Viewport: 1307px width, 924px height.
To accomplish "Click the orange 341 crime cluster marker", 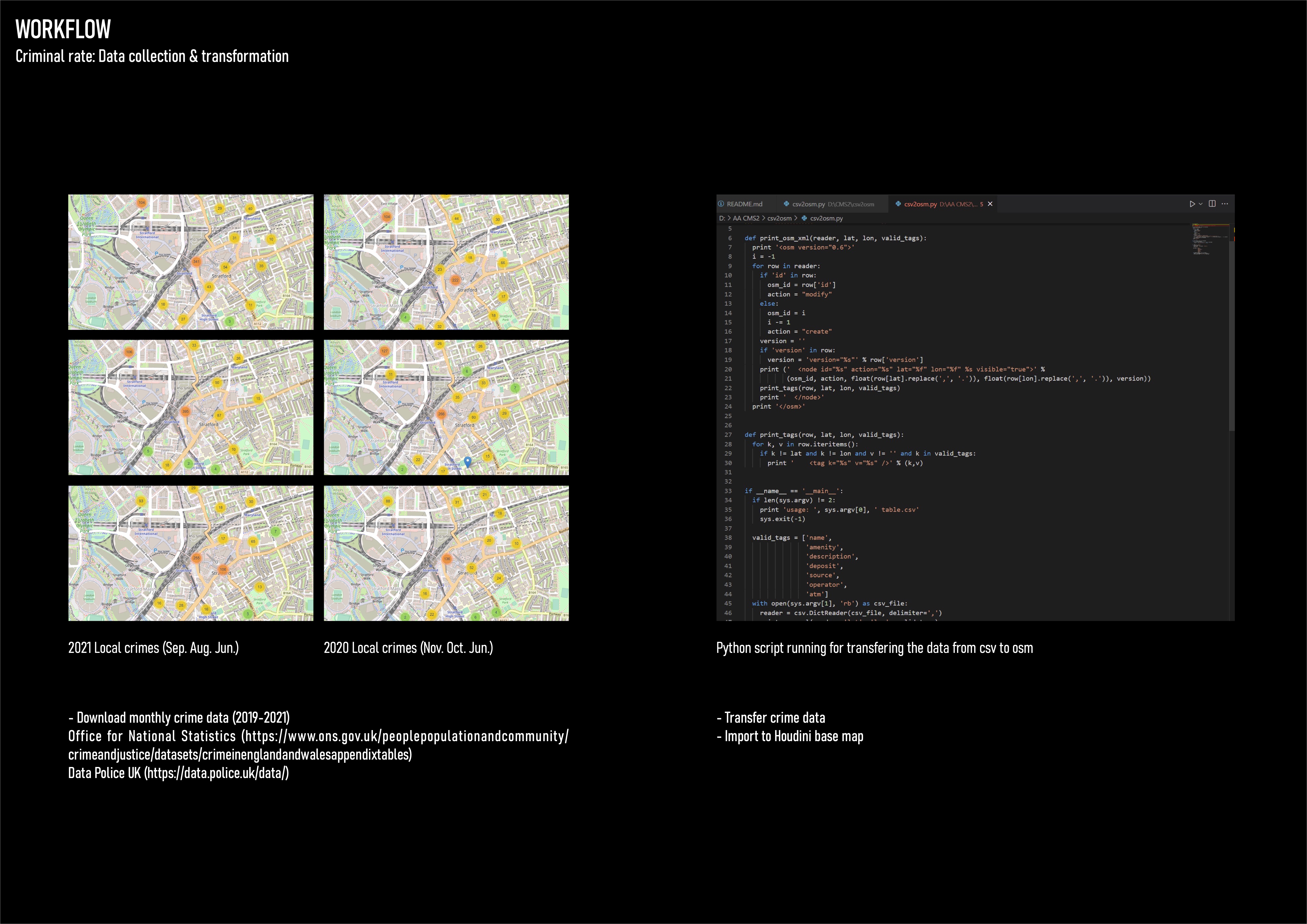I will pos(196,262).
